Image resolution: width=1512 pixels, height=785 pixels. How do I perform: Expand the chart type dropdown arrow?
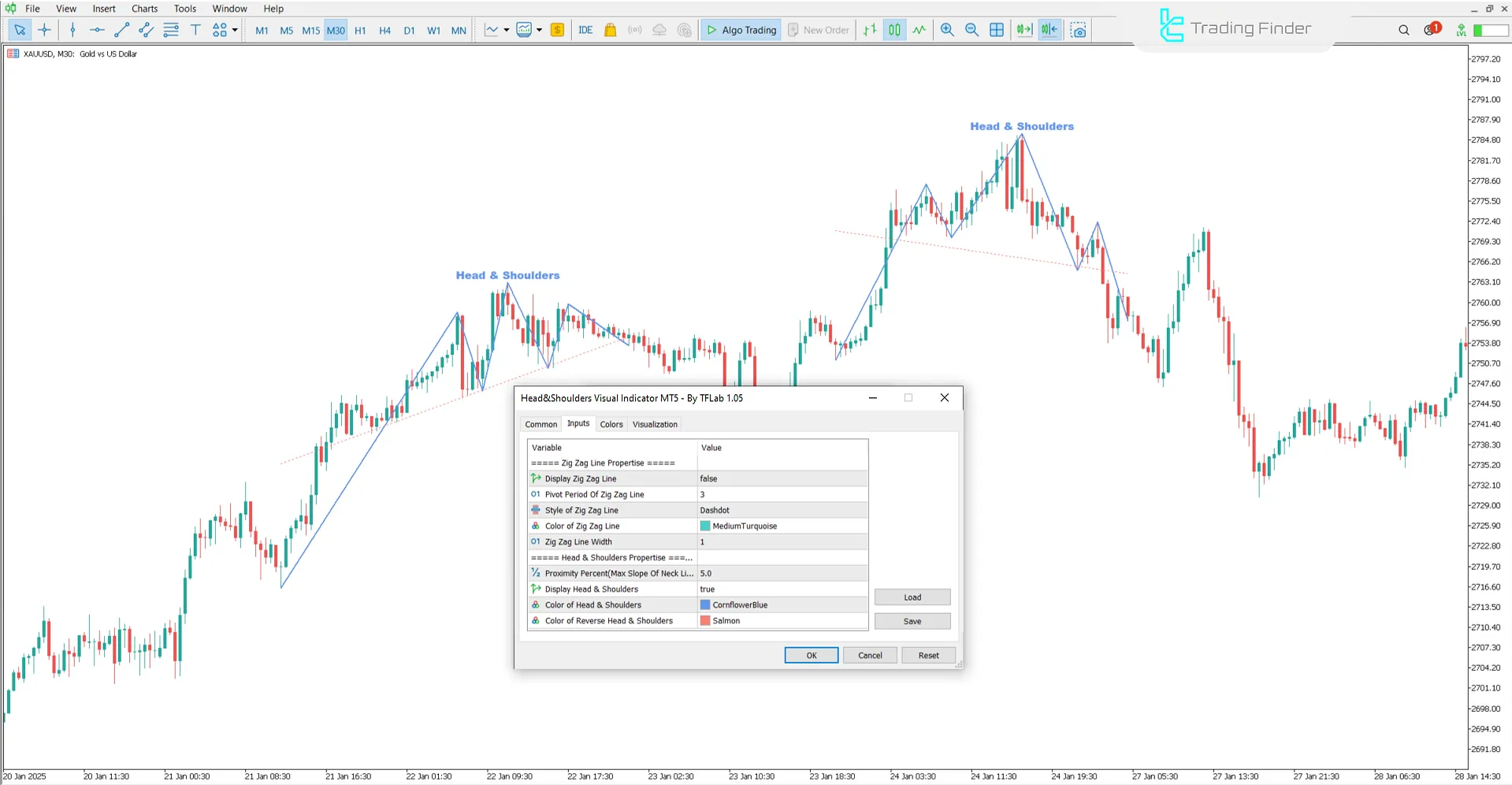[x=506, y=30]
